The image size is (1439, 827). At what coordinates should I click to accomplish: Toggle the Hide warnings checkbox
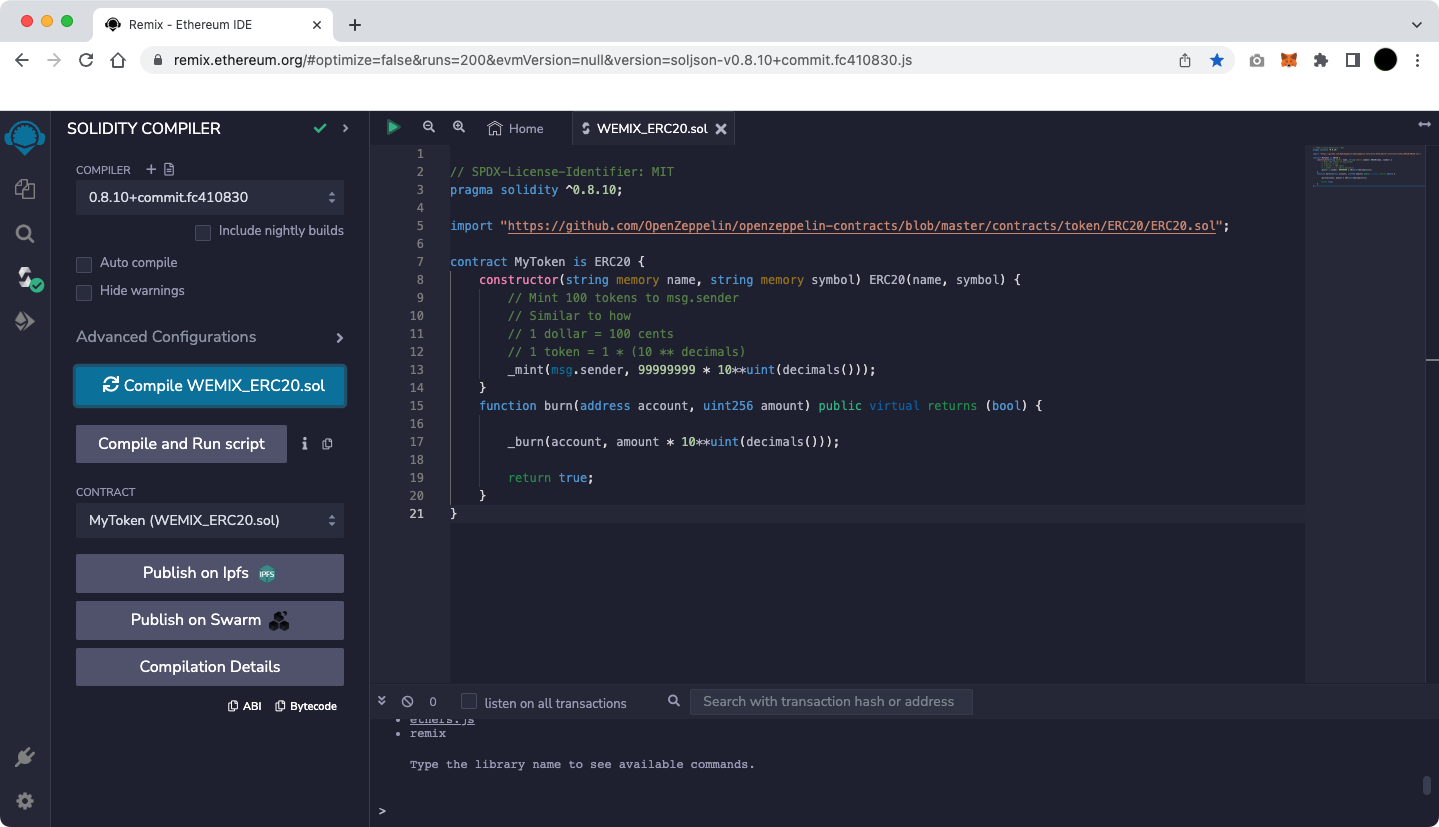[x=84, y=292]
